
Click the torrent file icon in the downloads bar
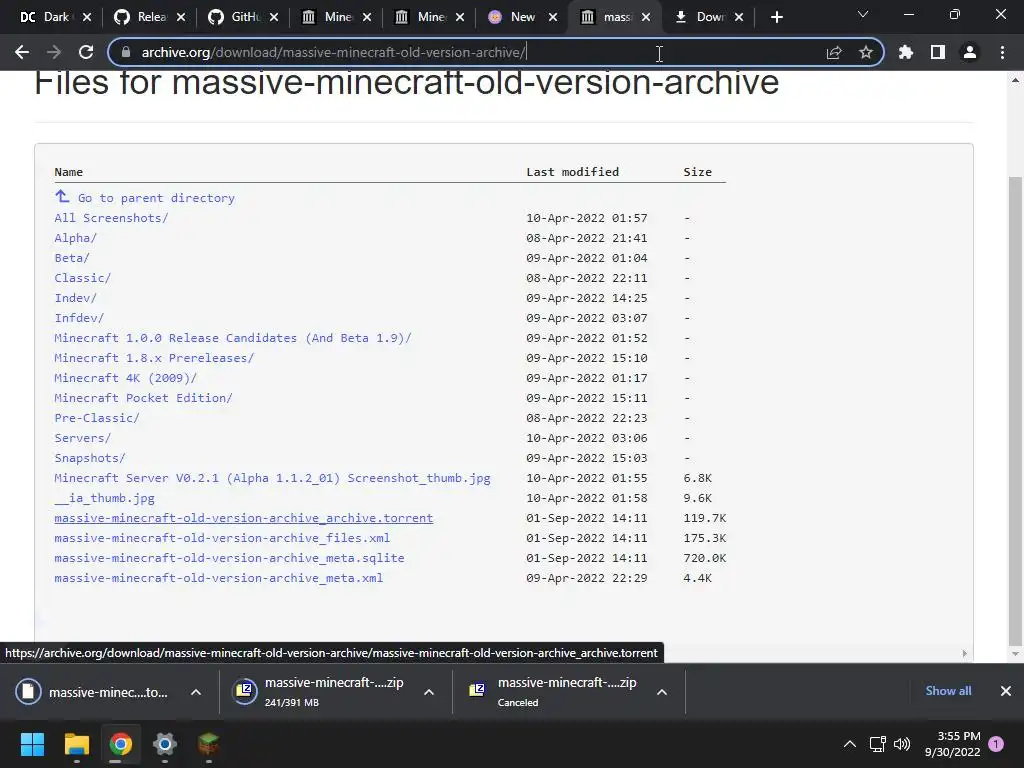[28, 692]
